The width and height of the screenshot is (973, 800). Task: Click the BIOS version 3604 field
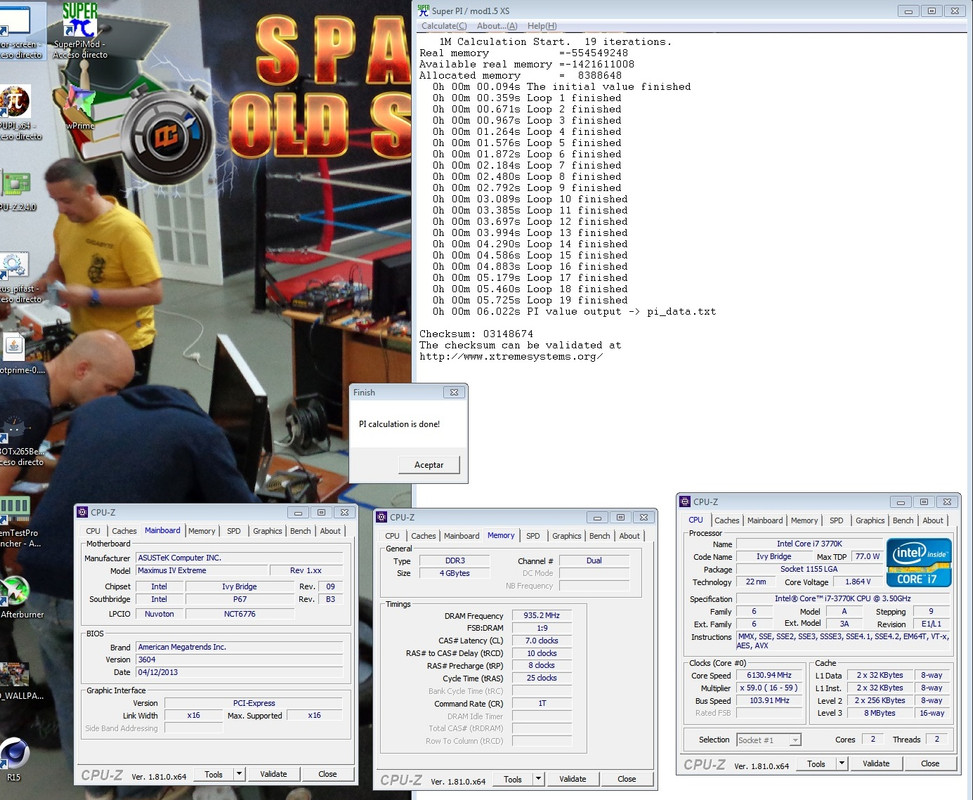(x=240, y=660)
